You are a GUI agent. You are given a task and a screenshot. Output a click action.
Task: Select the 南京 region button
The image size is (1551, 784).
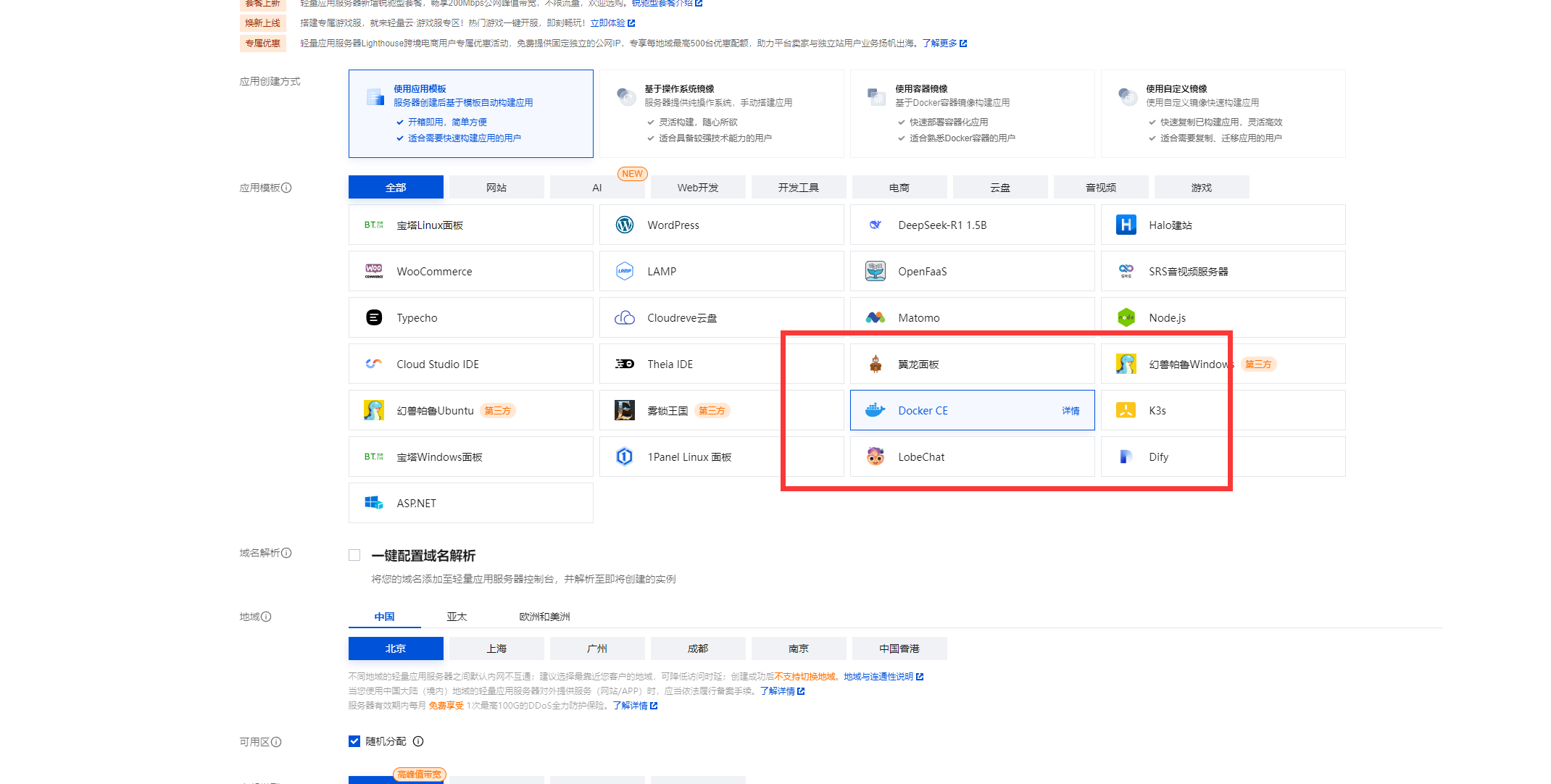(x=799, y=649)
